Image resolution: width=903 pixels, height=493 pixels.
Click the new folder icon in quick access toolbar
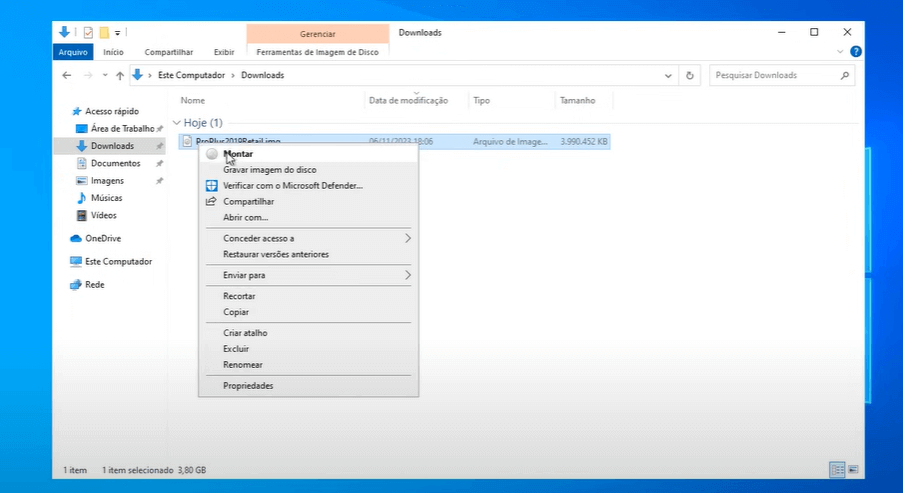coord(104,32)
